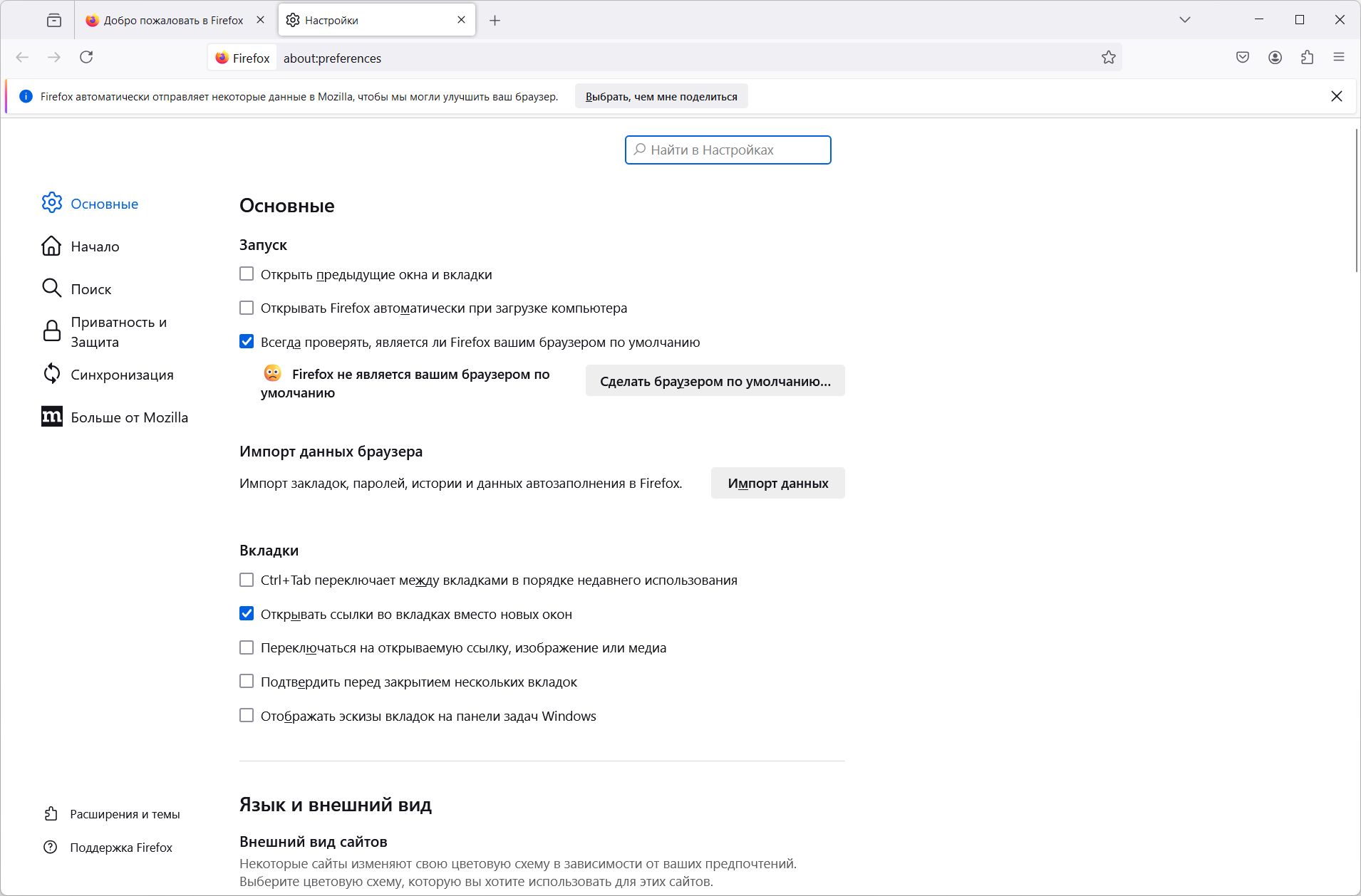Bookmark this page with the star icon
This screenshot has height=896, width=1361.
pos(1109,58)
